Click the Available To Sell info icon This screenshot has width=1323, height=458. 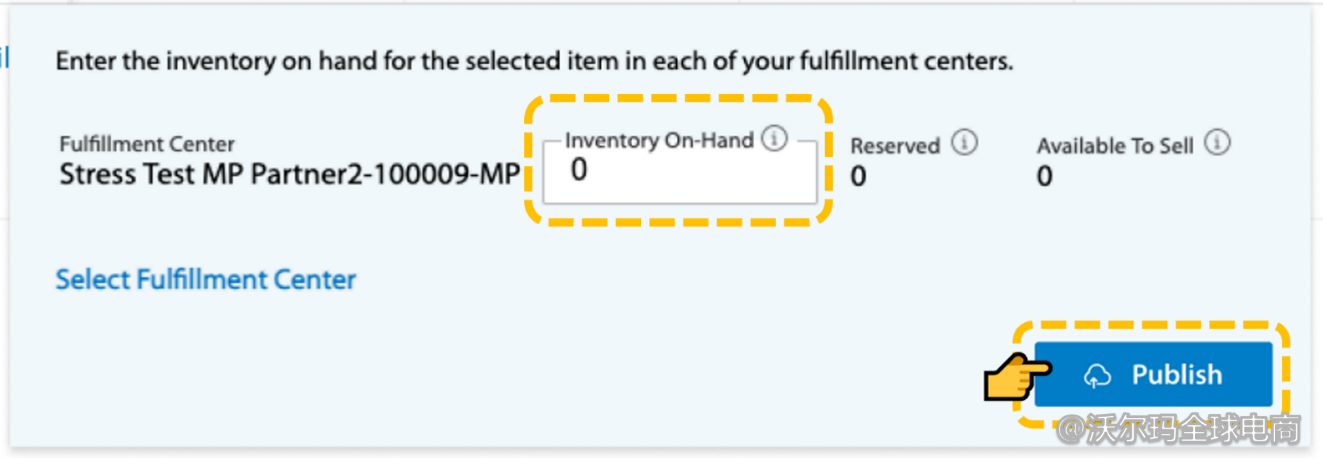[x=1217, y=144]
